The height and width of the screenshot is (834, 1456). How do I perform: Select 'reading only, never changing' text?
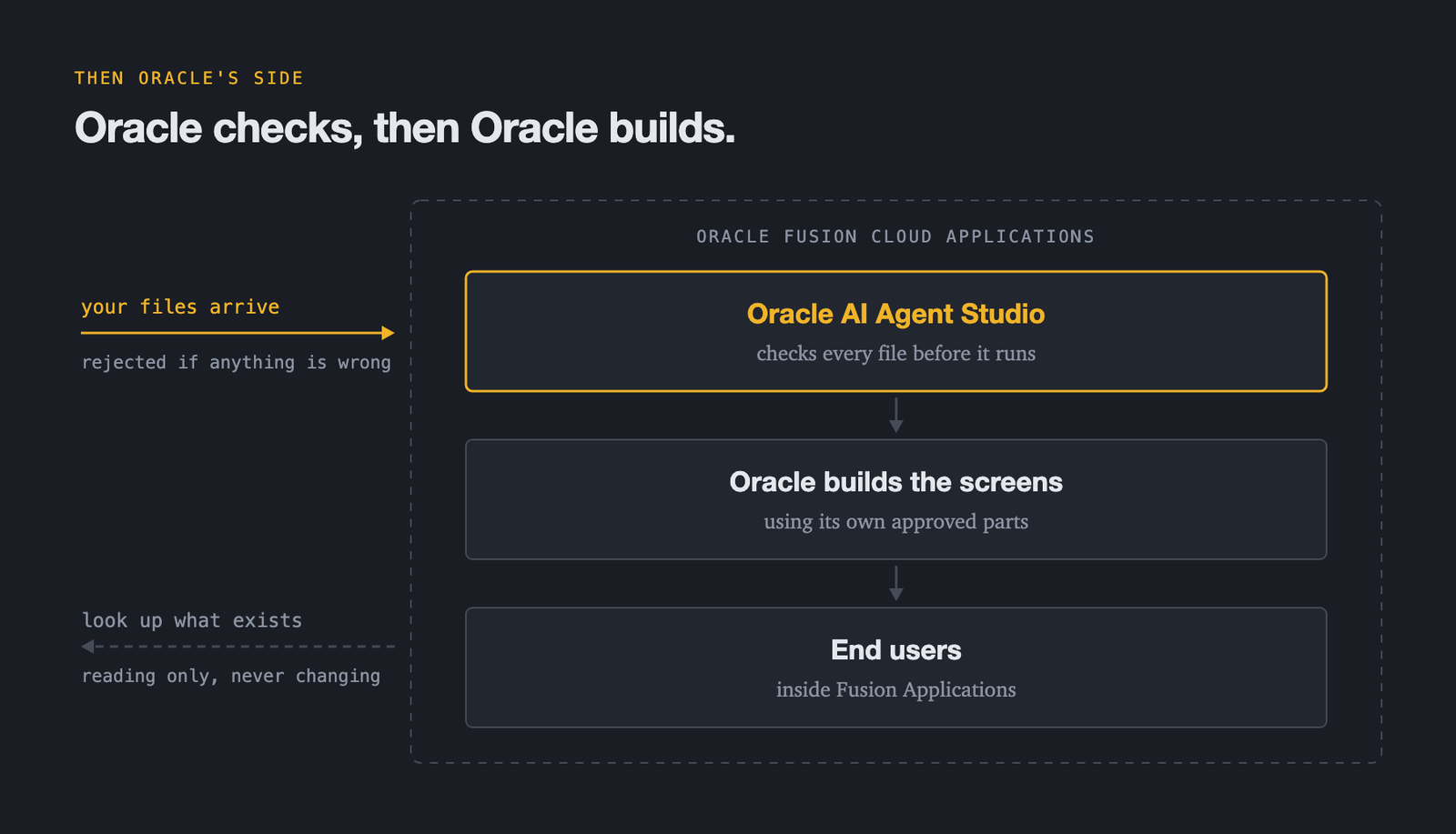pos(231,676)
